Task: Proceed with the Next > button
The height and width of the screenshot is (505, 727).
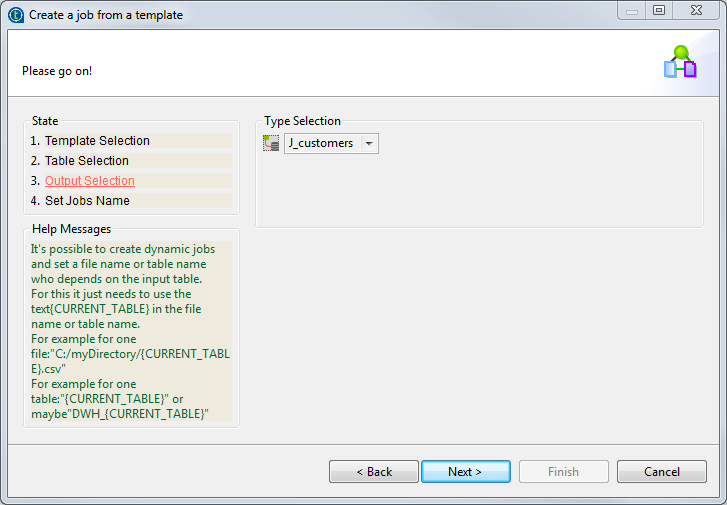Action: coord(466,472)
